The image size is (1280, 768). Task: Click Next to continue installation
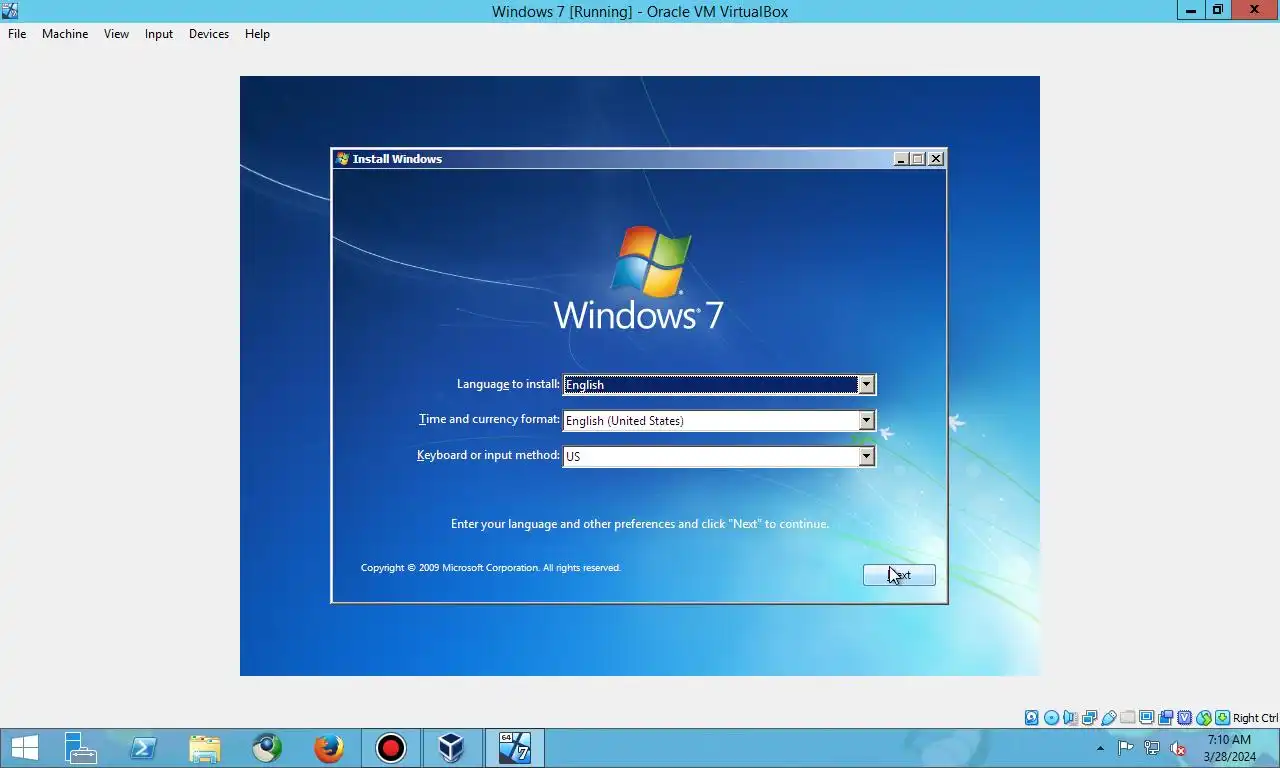tap(899, 575)
